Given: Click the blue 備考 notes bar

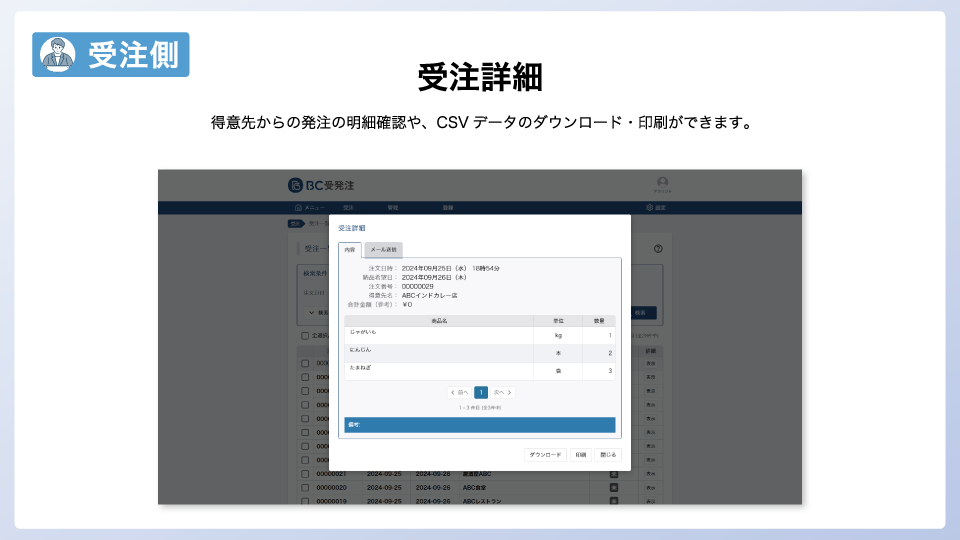Looking at the screenshot, I should [x=479, y=425].
